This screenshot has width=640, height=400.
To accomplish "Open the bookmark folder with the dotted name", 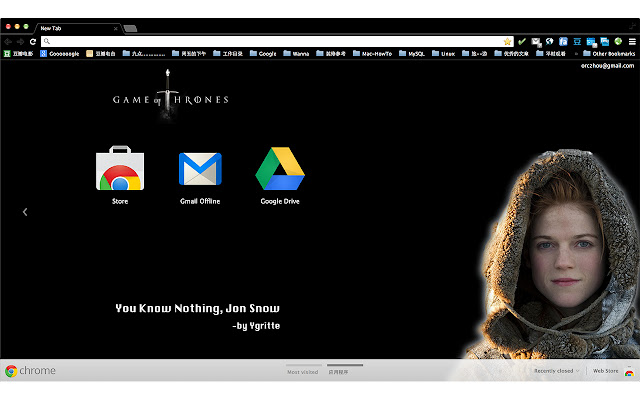I will pyautogui.click(x=144, y=53).
